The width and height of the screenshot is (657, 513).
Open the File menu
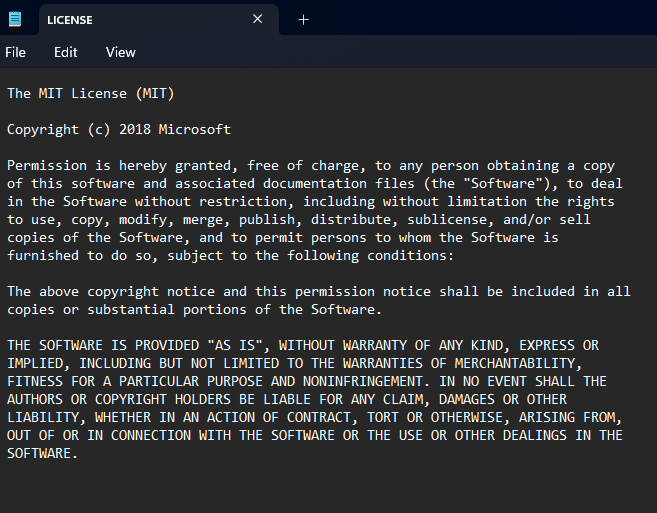point(16,52)
